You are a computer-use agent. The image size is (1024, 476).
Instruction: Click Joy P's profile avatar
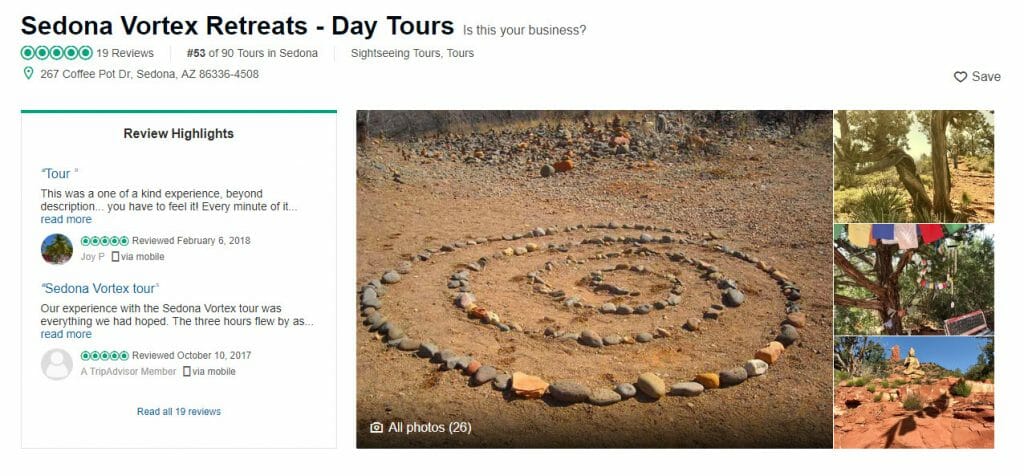57,249
